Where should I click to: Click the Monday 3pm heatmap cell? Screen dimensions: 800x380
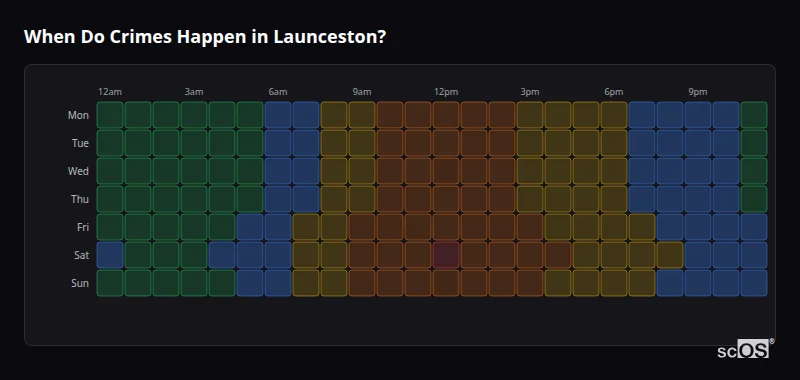pos(530,115)
